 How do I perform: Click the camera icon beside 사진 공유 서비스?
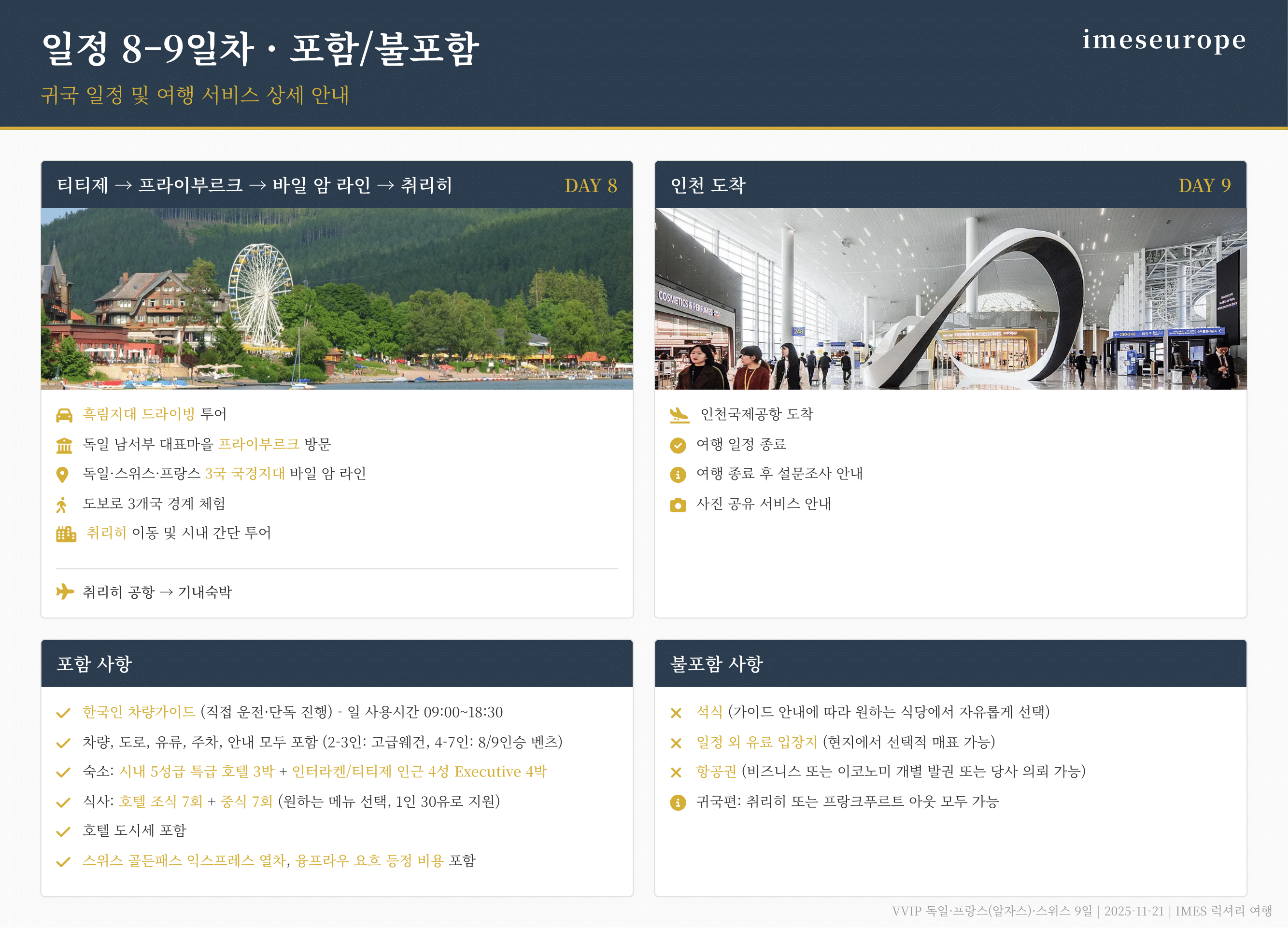tap(678, 505)
